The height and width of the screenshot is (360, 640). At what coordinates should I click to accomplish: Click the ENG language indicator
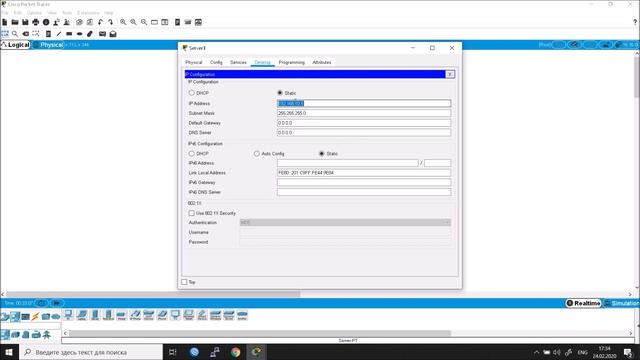tap(582, 352)
